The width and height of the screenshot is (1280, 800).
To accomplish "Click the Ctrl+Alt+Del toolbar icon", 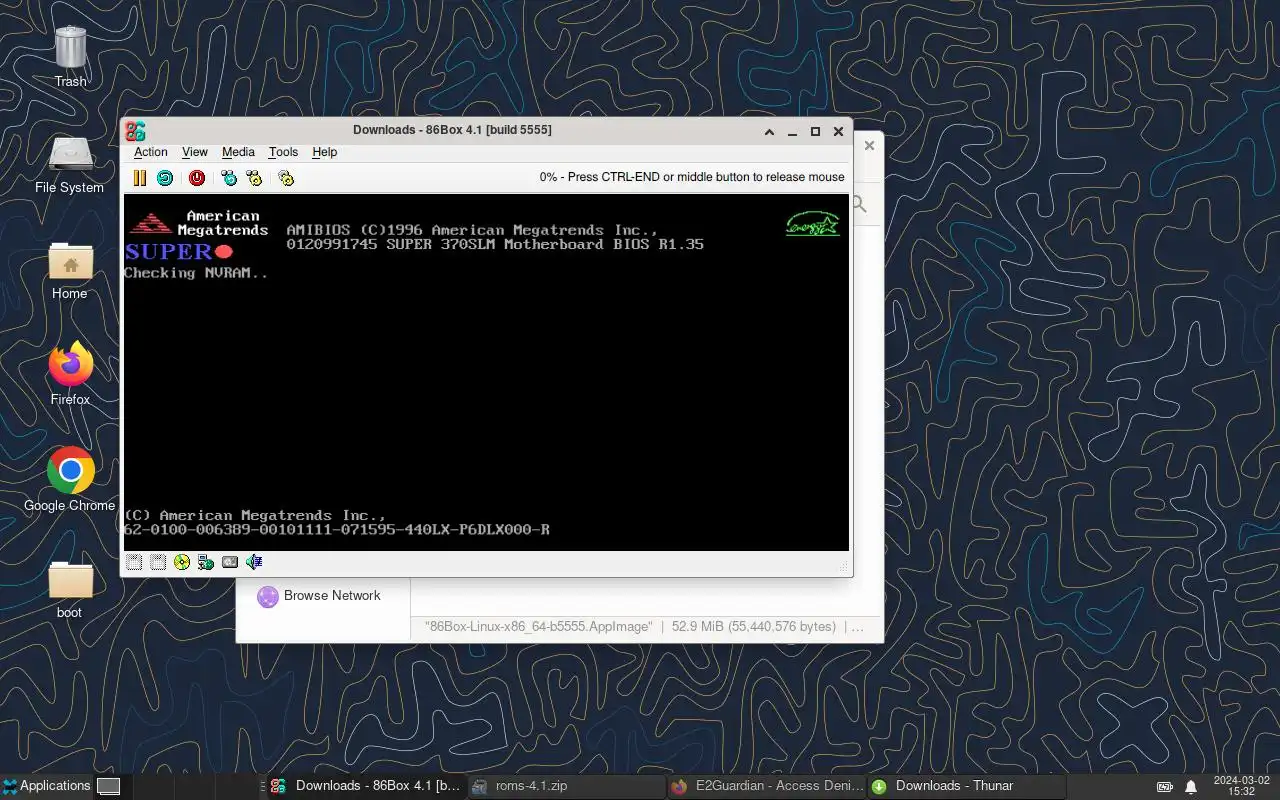I will 229,178.
